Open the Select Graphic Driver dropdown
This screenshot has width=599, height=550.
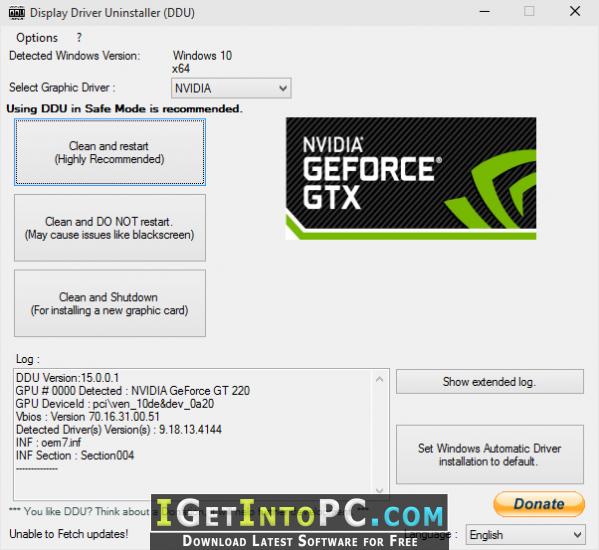click(x=231, y=88)
